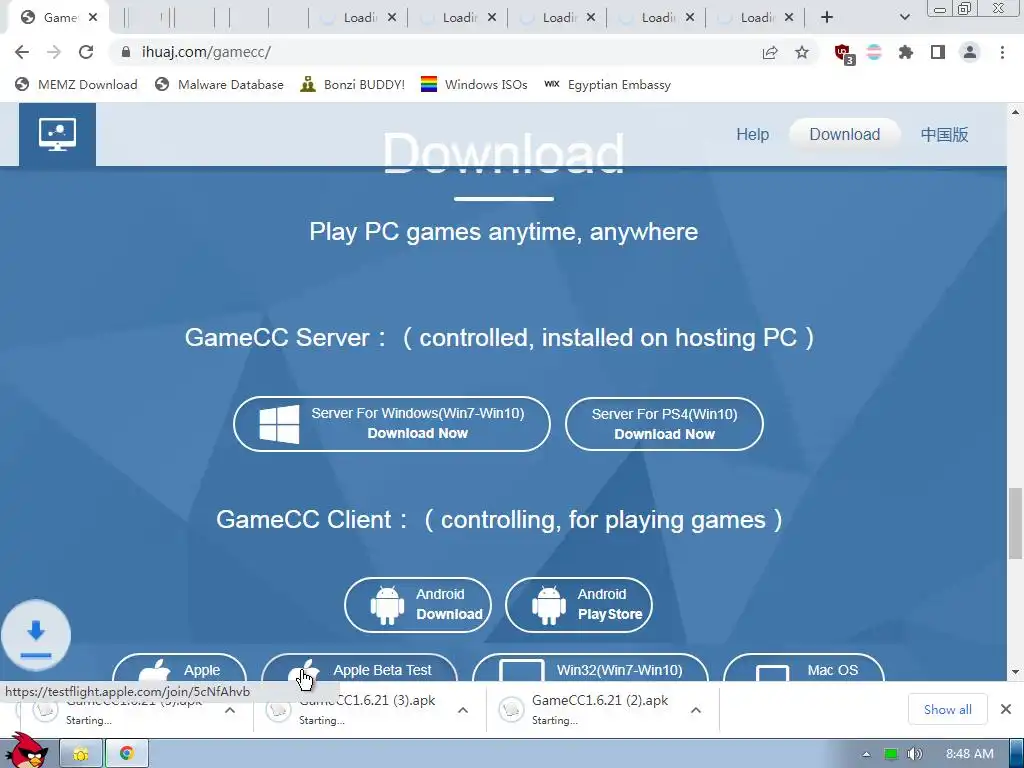Viewport: 1024px width, 768px height.
Task: Download Server For Windows(Win7-Win10)
Action: [x=392, y=424]
